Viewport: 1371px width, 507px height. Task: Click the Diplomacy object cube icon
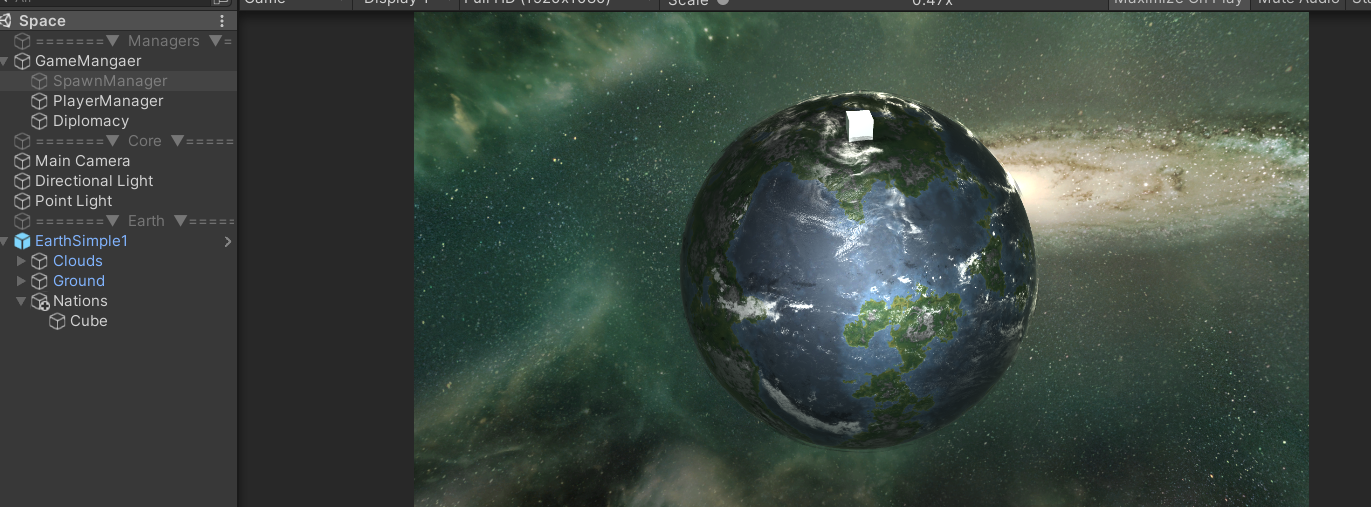pyautogui.click(x=40, y=121)
